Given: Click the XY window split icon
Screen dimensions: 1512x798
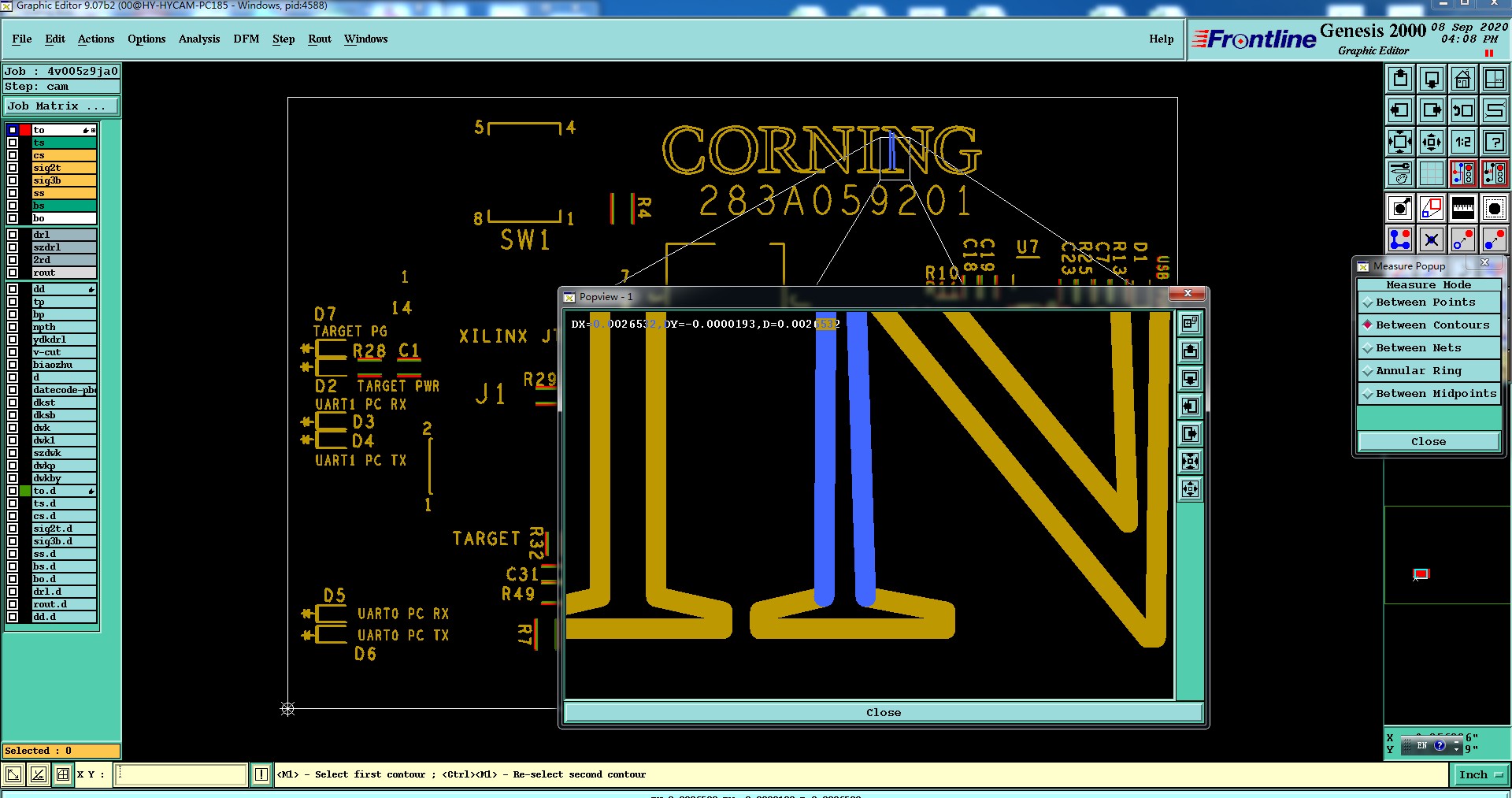Looking at the screenshot, I should tap(1495, 79).
